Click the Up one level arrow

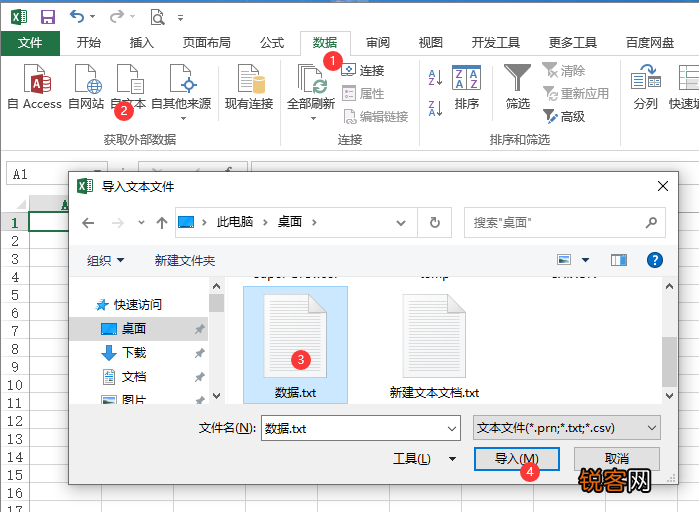click(x=162, y=222)
